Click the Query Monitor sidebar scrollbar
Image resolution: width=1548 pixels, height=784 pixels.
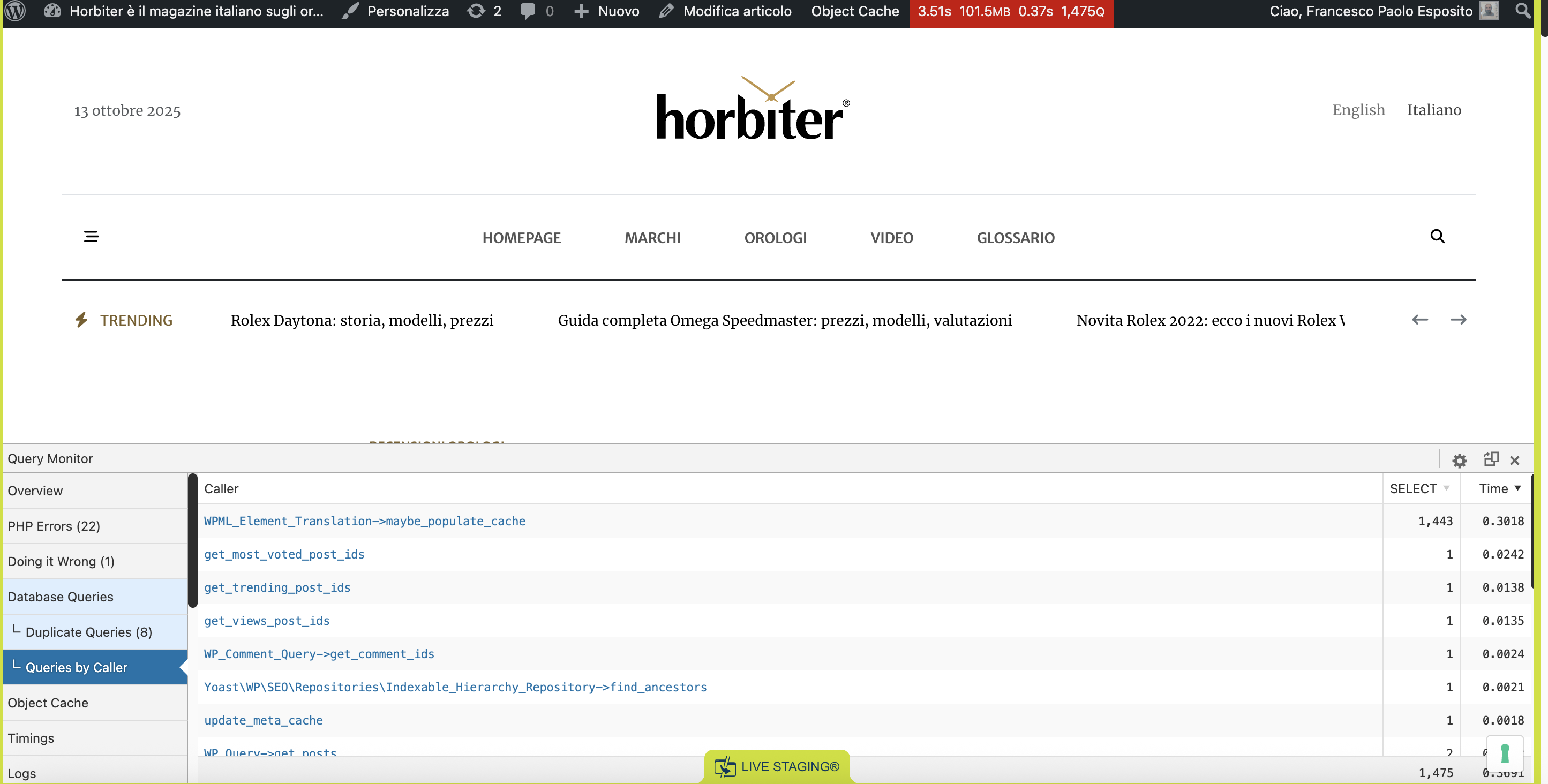192,541
